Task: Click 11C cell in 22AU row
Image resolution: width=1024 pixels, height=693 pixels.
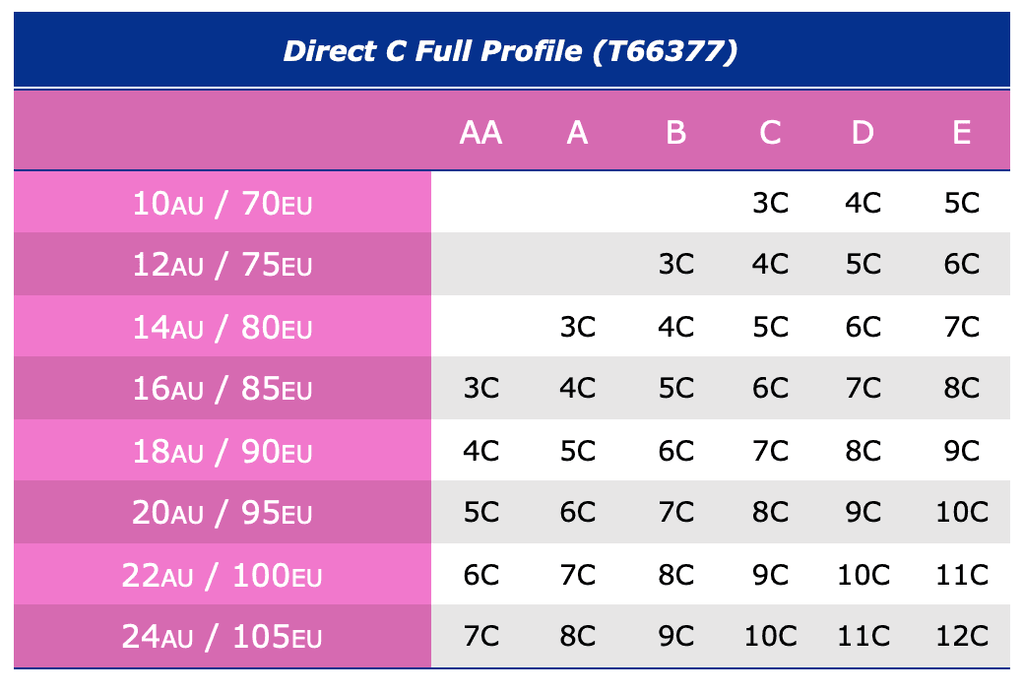Action: 961,575
